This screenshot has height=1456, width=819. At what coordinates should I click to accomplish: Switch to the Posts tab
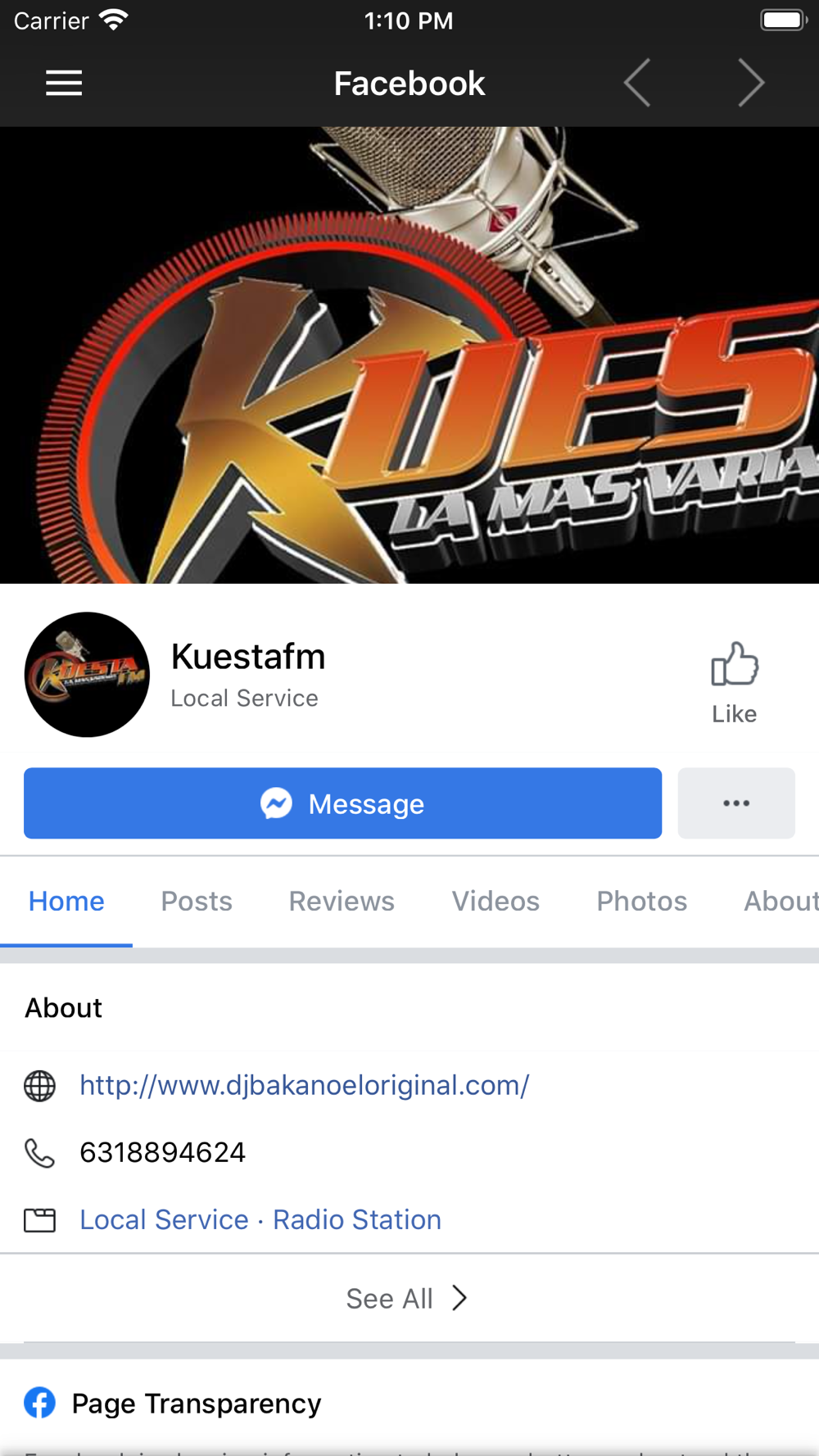(x=197, y=901)
